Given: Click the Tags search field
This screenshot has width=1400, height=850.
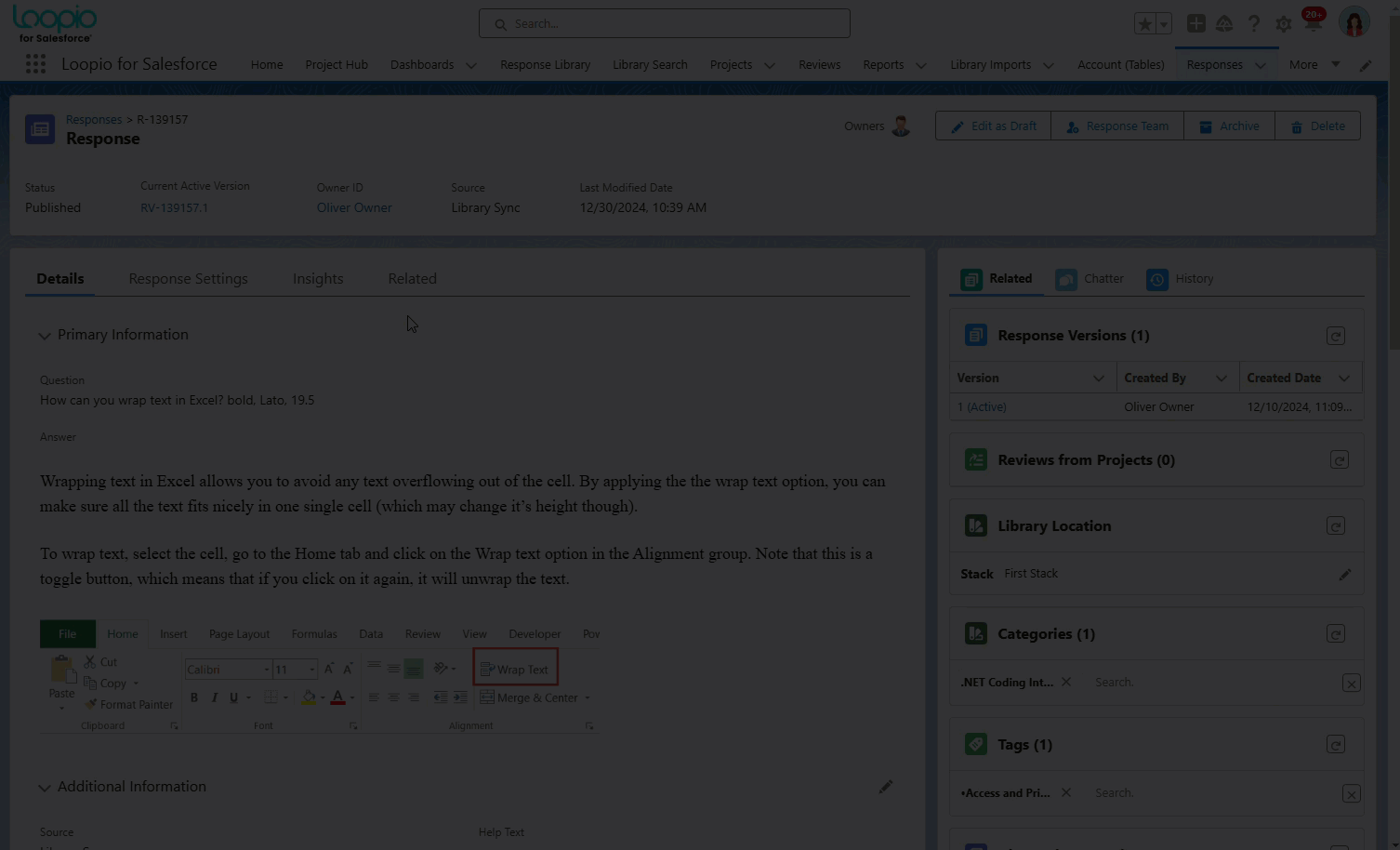Looking at the screenshot, I should tap(1213, 792).
